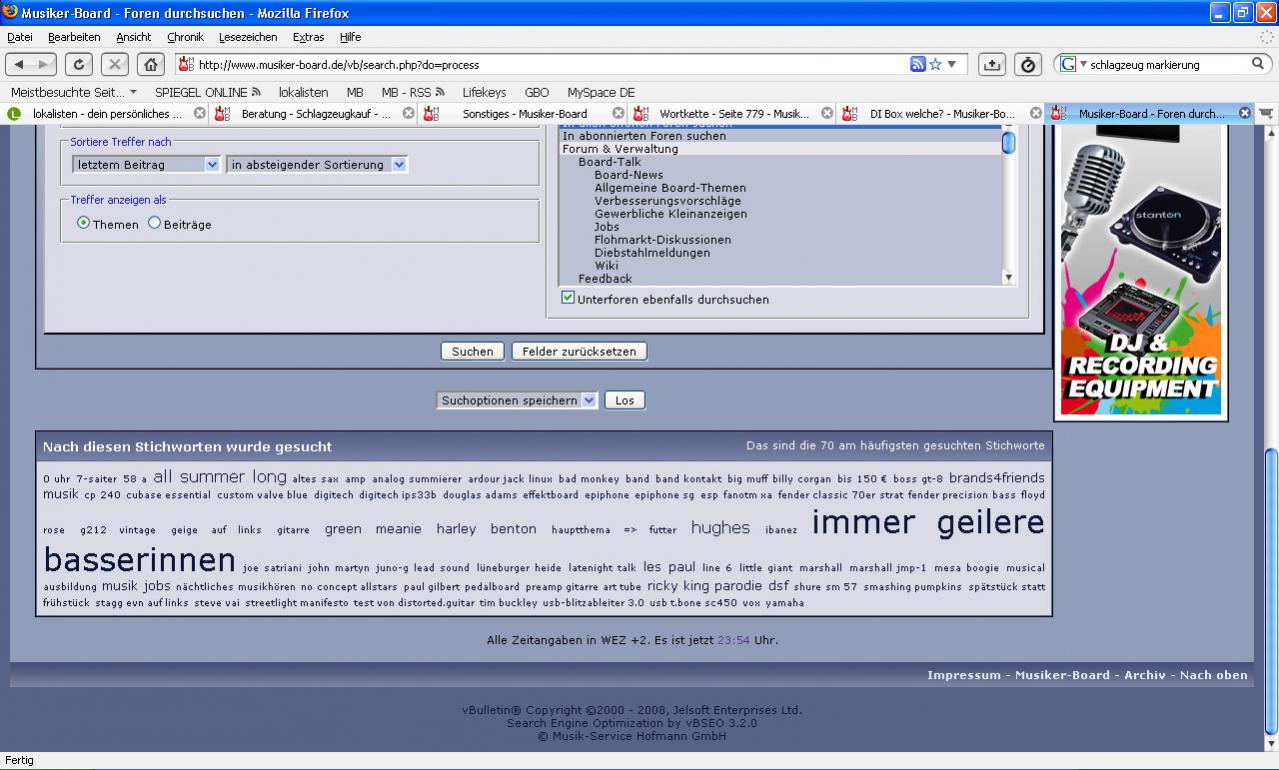Stop loading the page

(114, 65)
